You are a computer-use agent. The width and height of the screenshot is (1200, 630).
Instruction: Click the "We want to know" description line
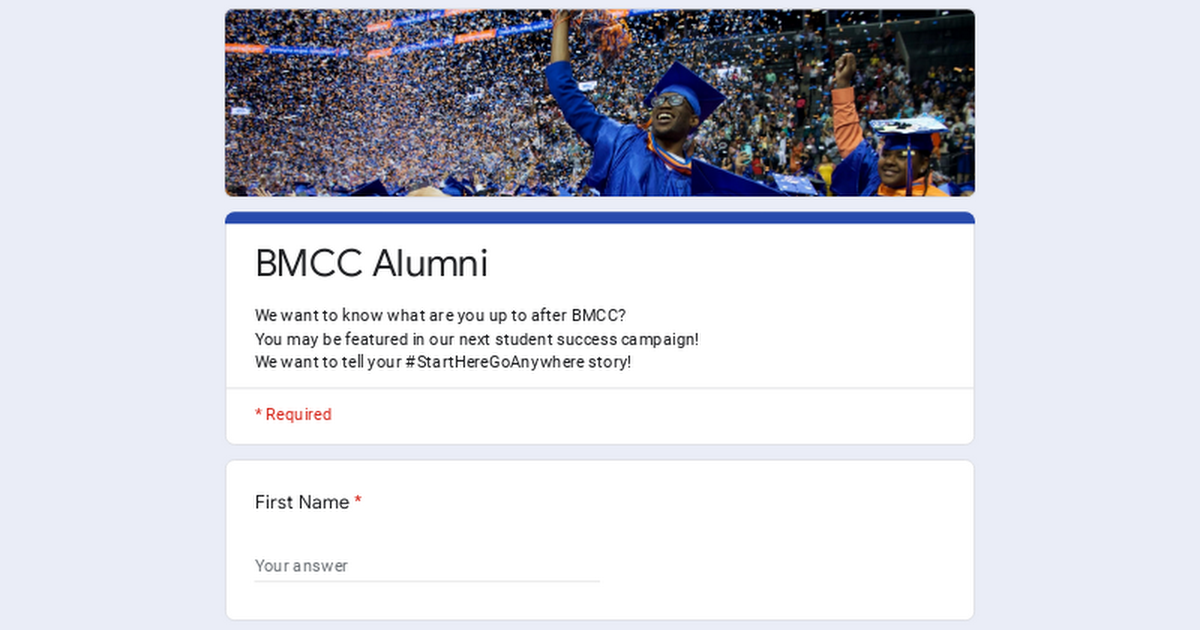pos(440,315)
